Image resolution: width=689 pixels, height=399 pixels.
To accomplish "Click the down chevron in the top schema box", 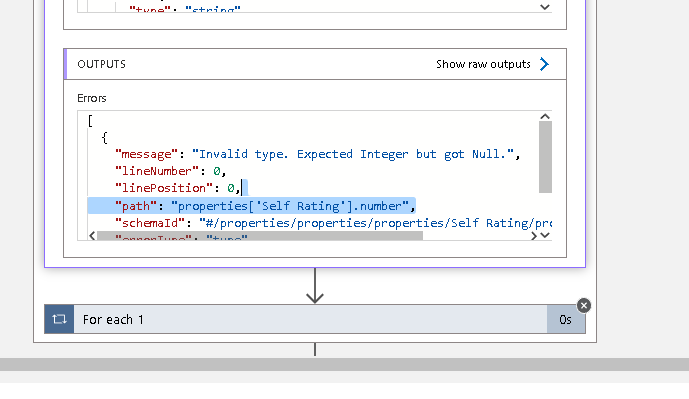I will click(545, 7).
